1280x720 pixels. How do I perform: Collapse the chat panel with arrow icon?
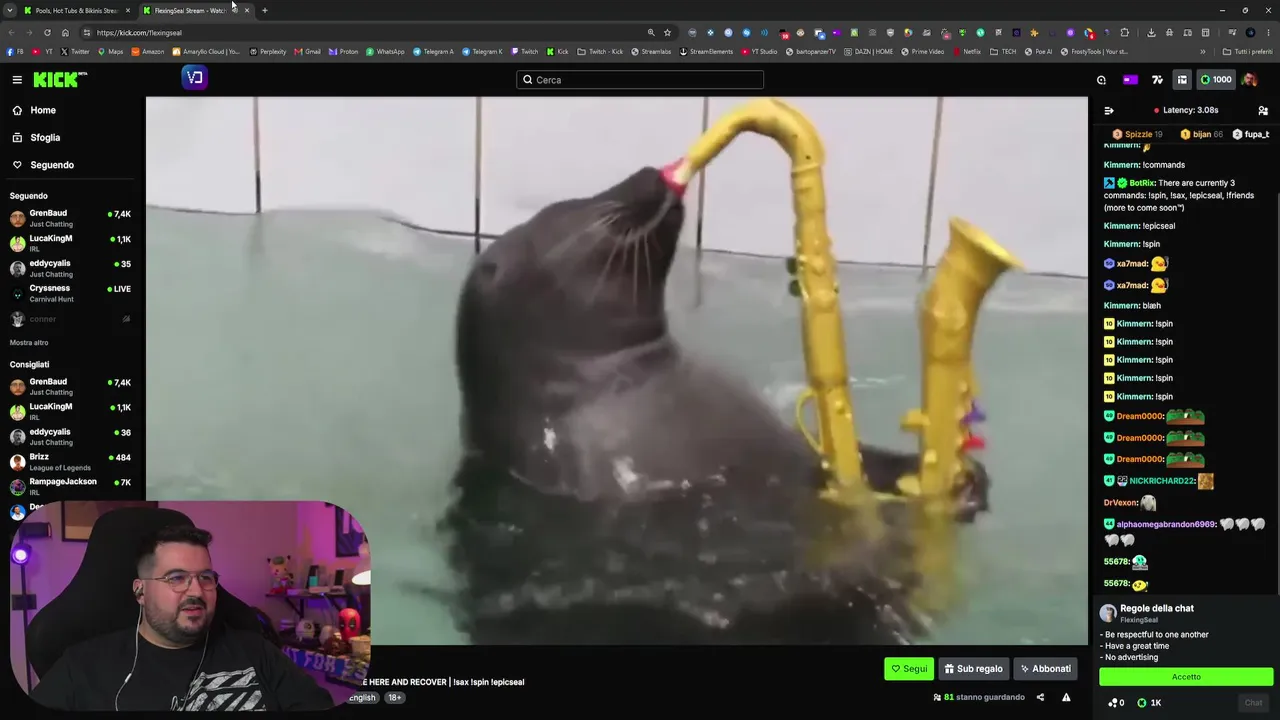1108,110
